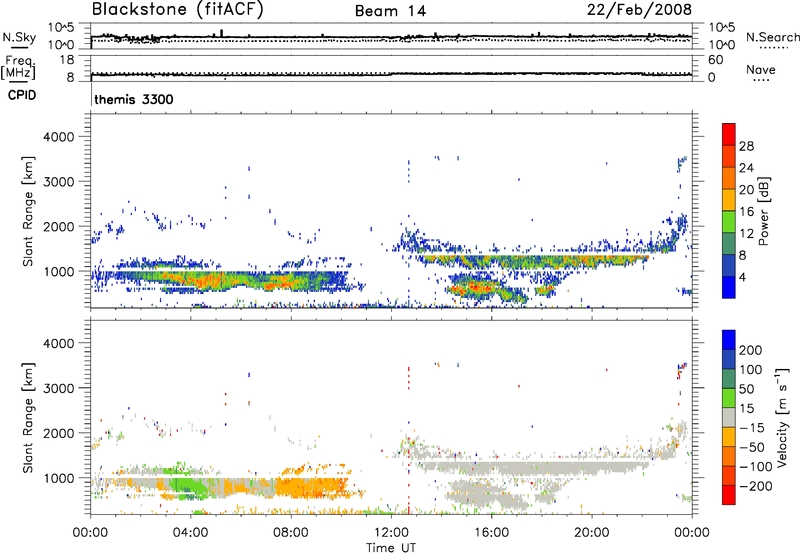
Task: Select the Velocity [m s-1] colorbar title
Action: 782,417
